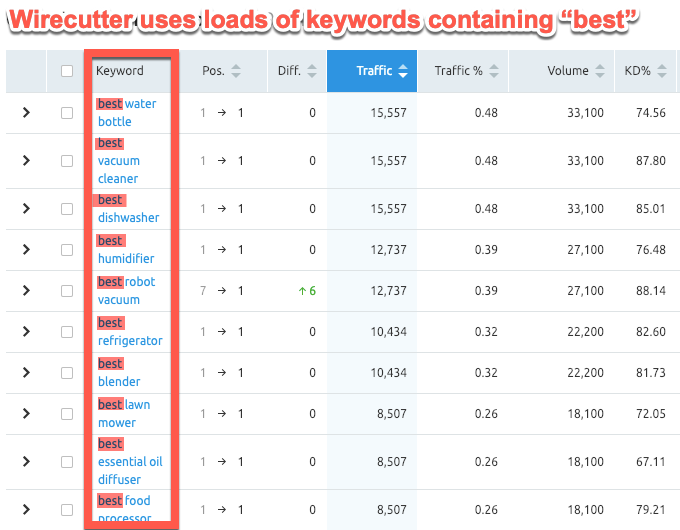Click the green position change 6 indicator
This screenshot has height=530, width=680.
coord(307,291)
